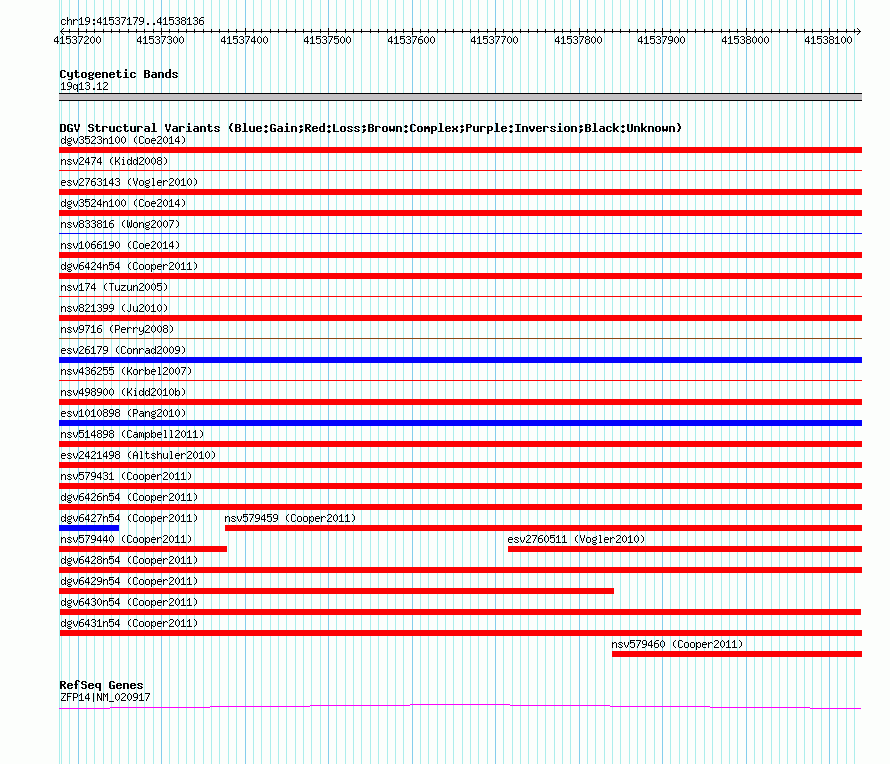The height and width of the screenshot is (764, 890).
Task: Open esv26179 (Conrad2009) gain variant
Action: tap(123, 350)
